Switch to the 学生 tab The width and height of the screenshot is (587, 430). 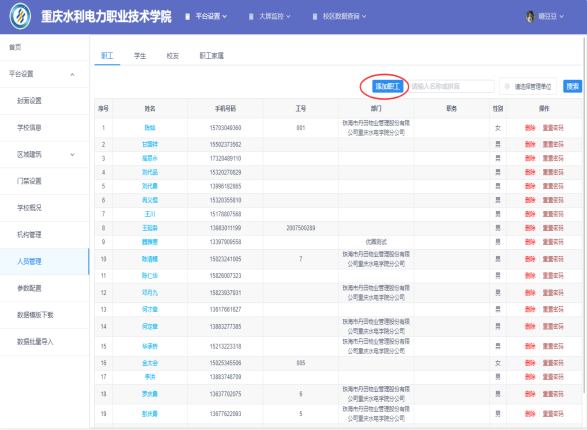click(x=140, y=56)
